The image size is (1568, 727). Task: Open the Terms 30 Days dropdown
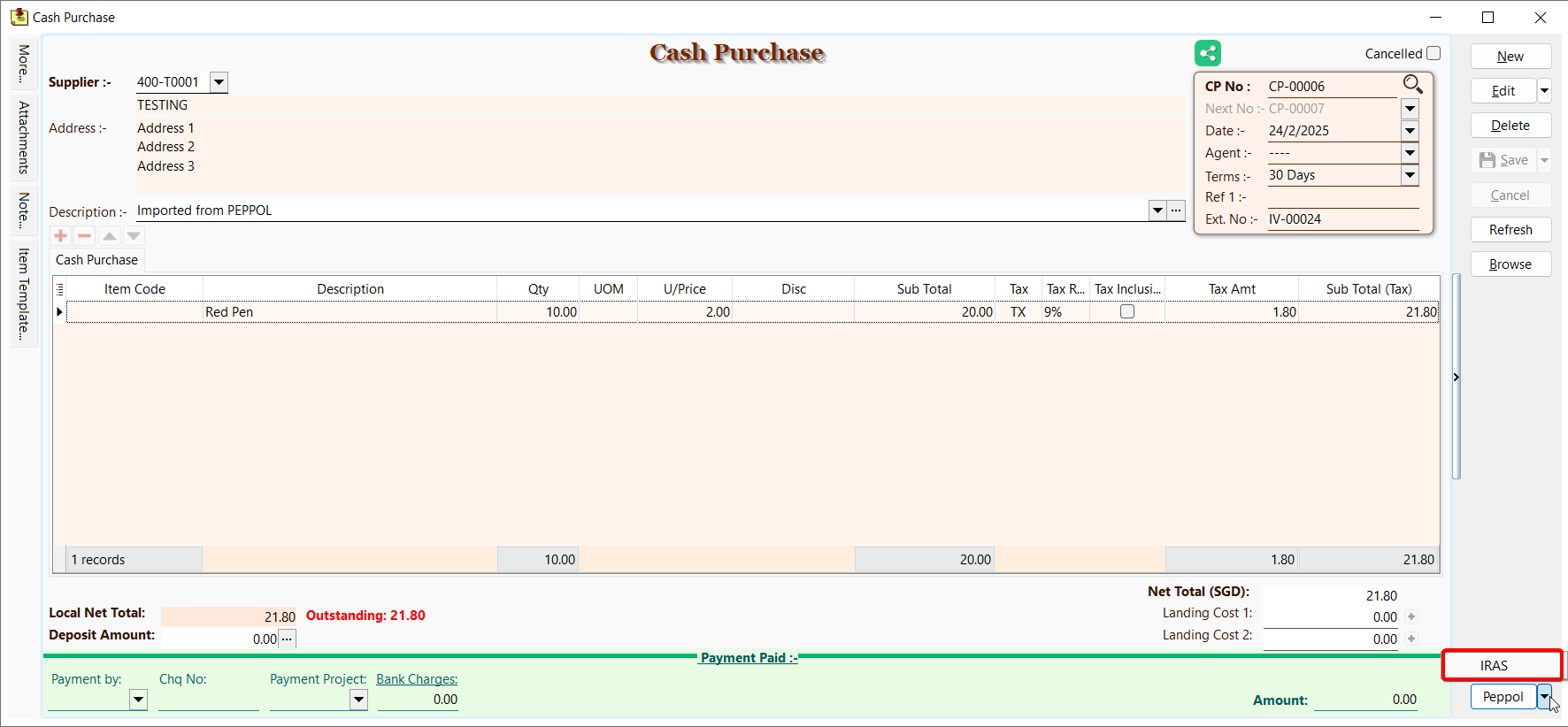[x=1410, y=175]
